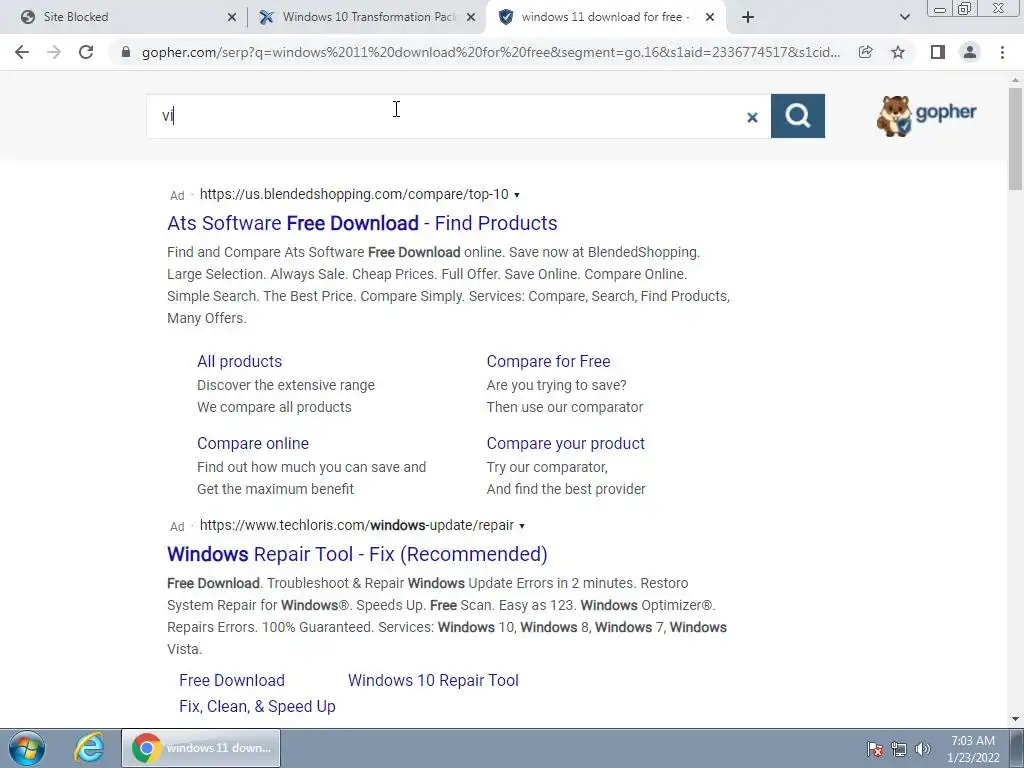Open Ats Software Free Download result
This screenshot has width=1024, height=768.
(x=362, y=223)
